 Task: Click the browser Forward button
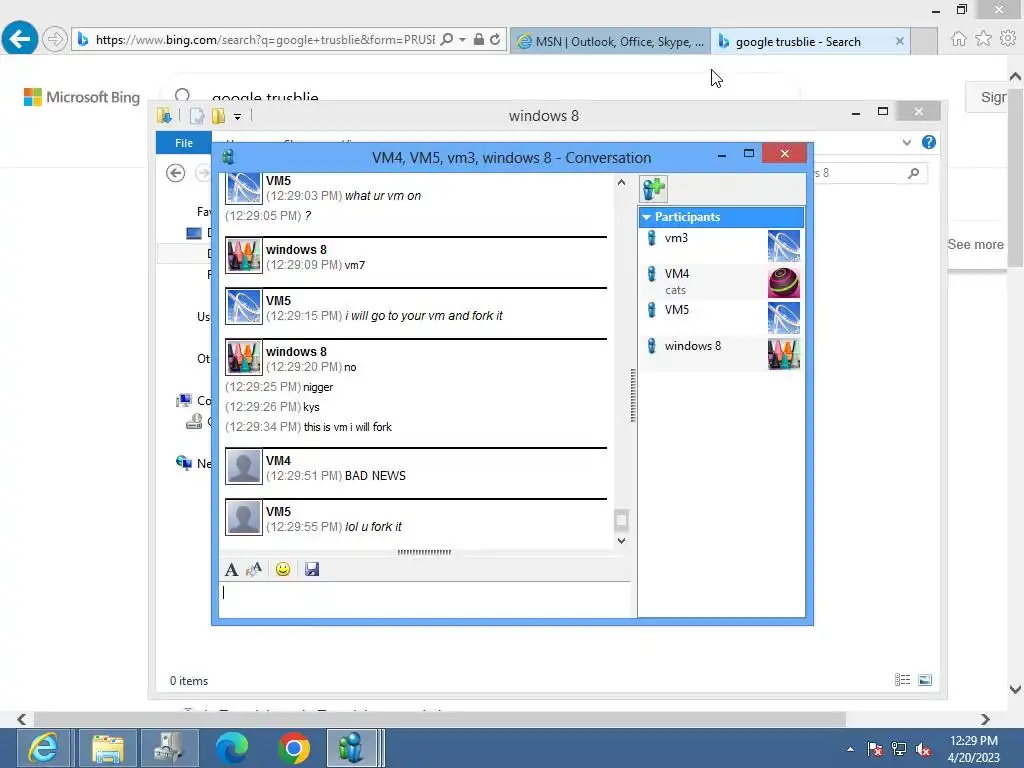tap(55, 39)
